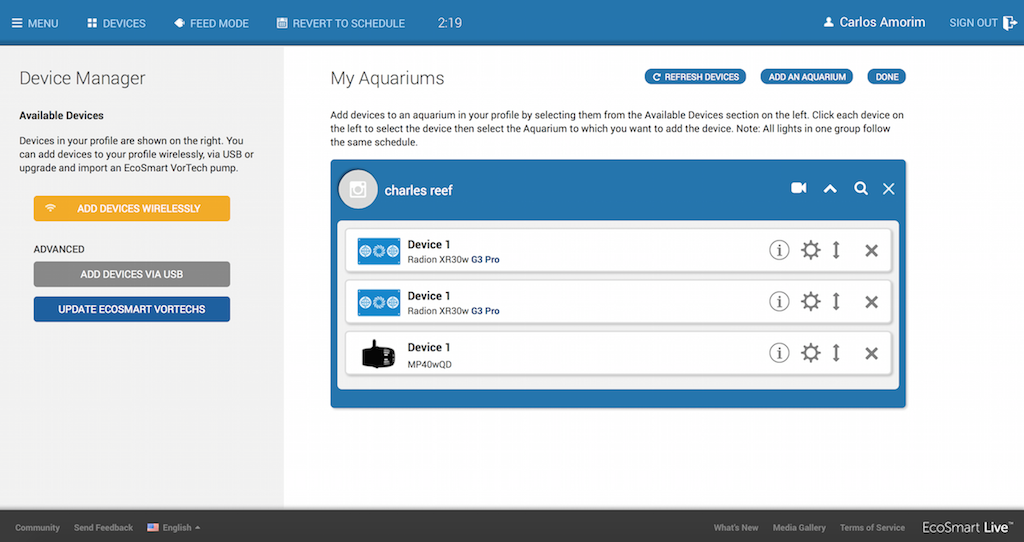Open Devices in top navigation
The image size is (1024, 542).
[116, 23]
